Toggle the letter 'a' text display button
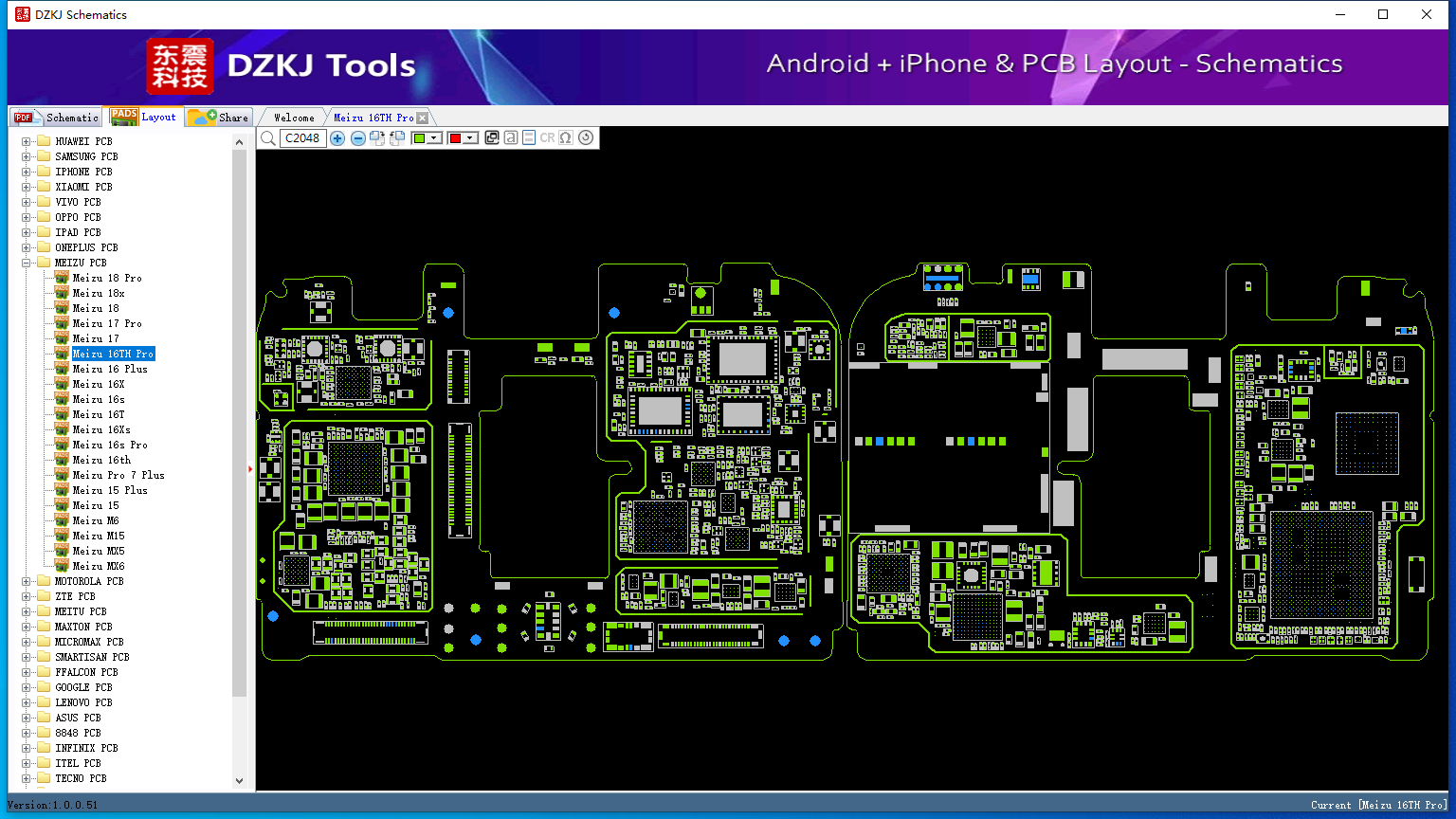1456x819 pixels. [x=511, y=138]
